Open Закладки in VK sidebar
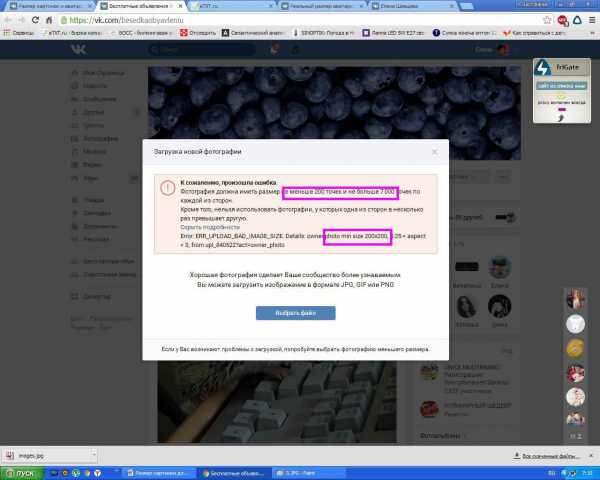600x480 pixels. 91,213
